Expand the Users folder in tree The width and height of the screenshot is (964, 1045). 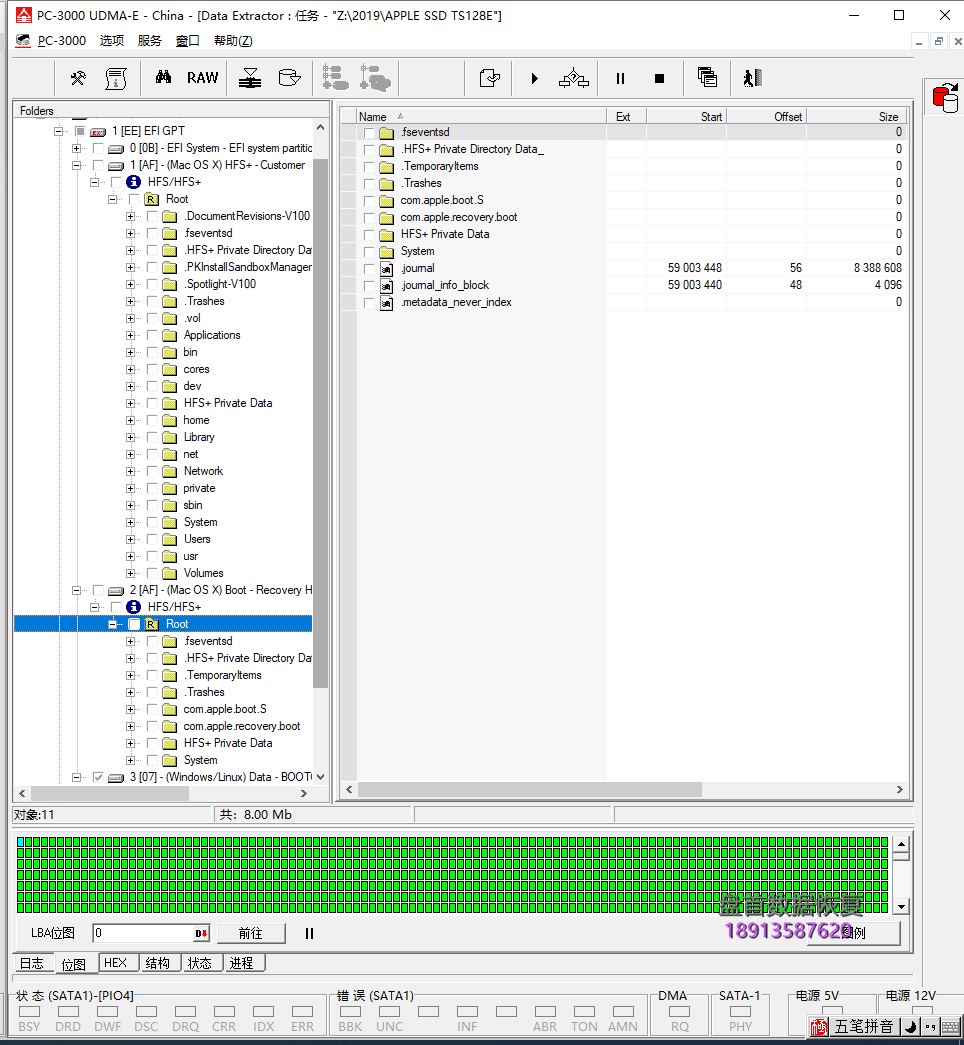pyautogui.click(x=131, y=539)
